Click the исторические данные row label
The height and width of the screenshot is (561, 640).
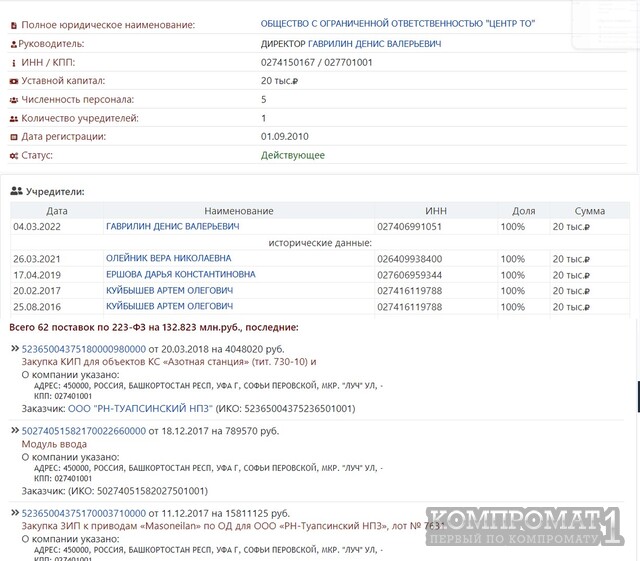pos(320,243)
